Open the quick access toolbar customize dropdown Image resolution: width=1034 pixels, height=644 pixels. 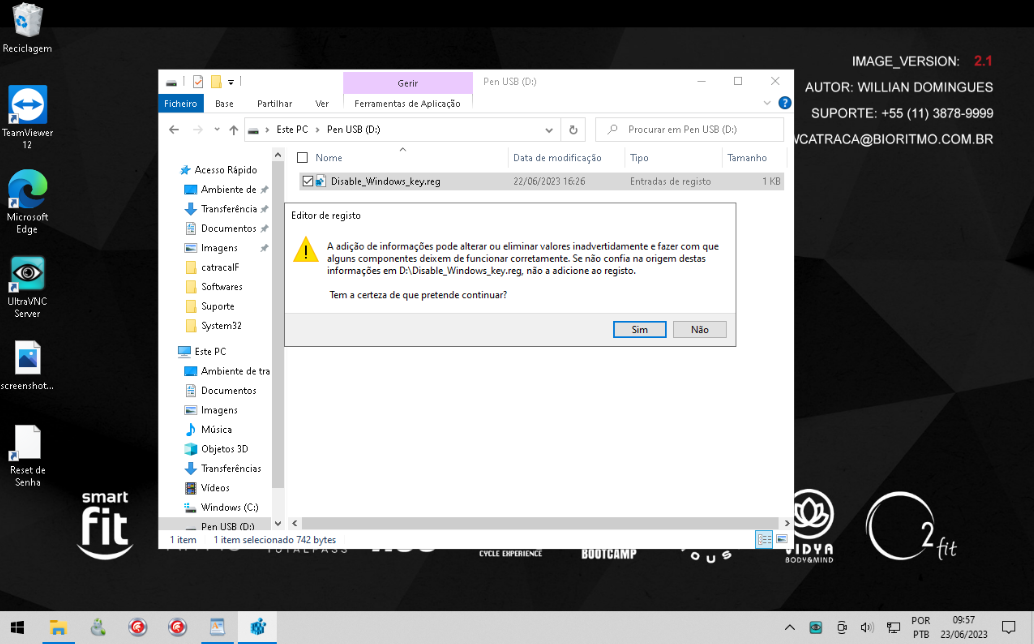231,82
